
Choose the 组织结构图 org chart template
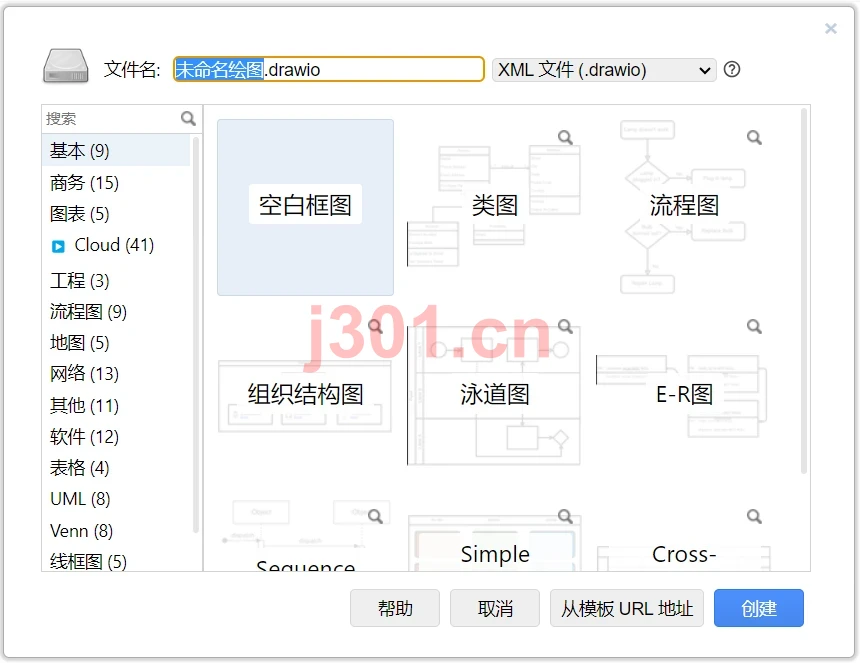click(x=305, y=396)
